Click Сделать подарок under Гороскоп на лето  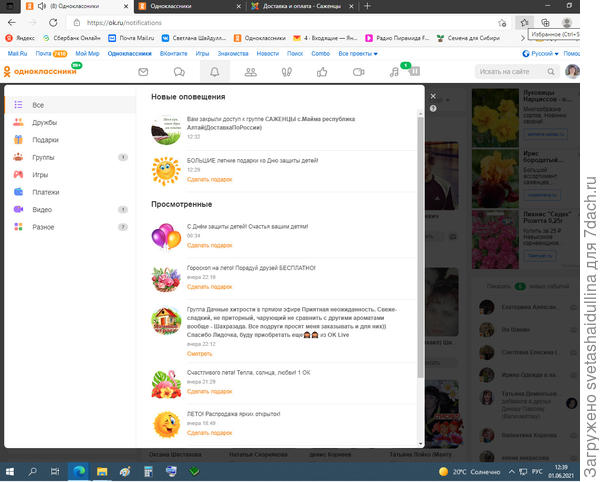[209, 287]
